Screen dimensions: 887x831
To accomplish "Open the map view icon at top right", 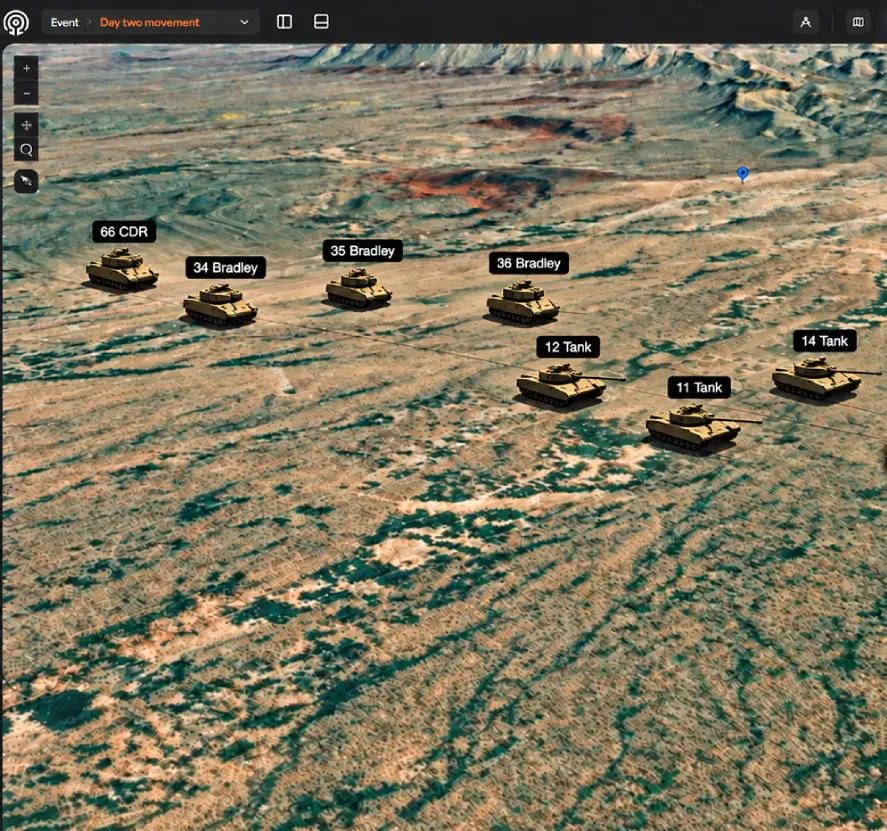I will pos(858,22).
